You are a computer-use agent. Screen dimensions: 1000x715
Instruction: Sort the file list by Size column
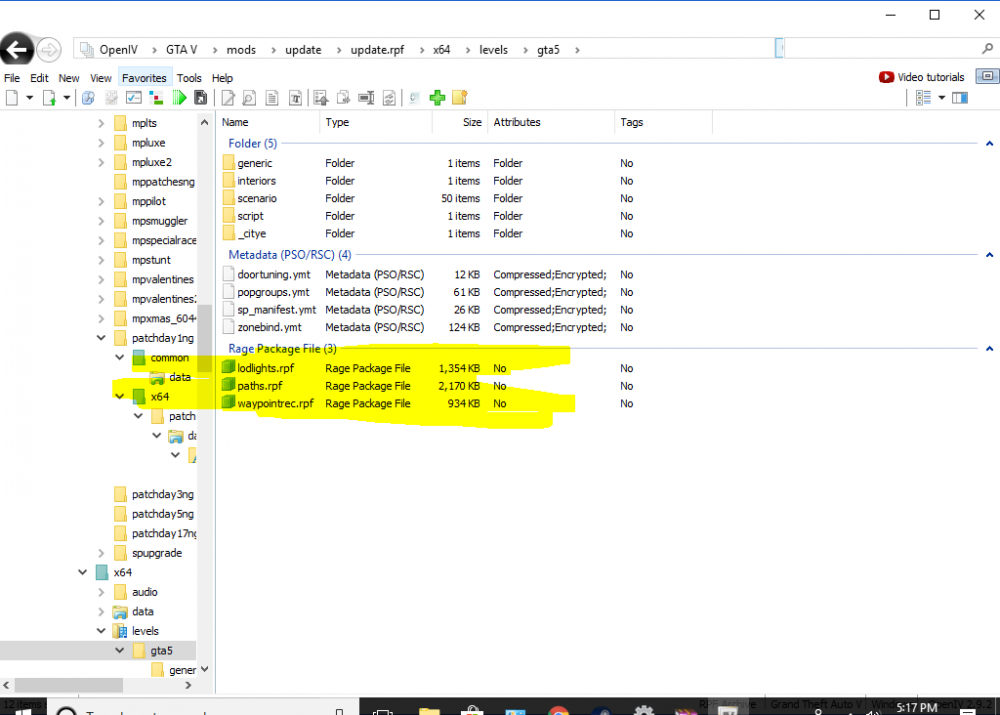tap(472, 122)
